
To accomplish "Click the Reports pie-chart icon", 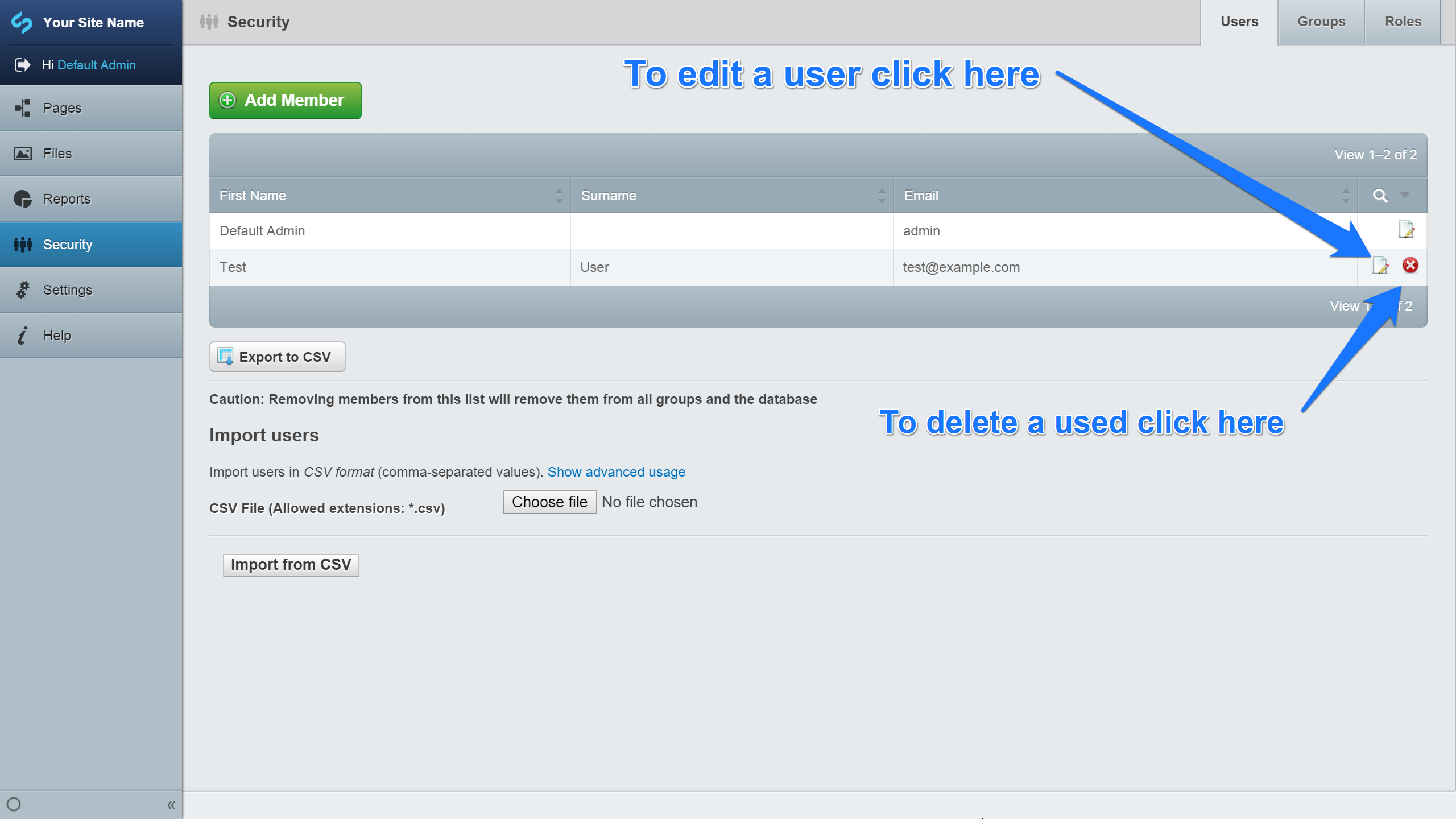I will (23, 198).
